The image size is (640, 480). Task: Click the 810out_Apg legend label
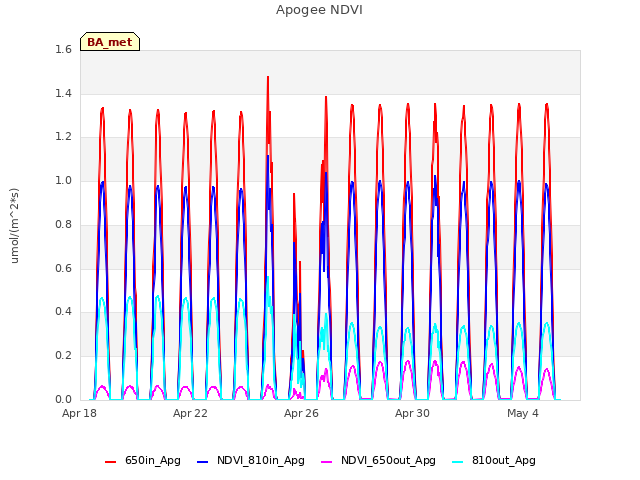pyautogui.click(x=504, y=461)
